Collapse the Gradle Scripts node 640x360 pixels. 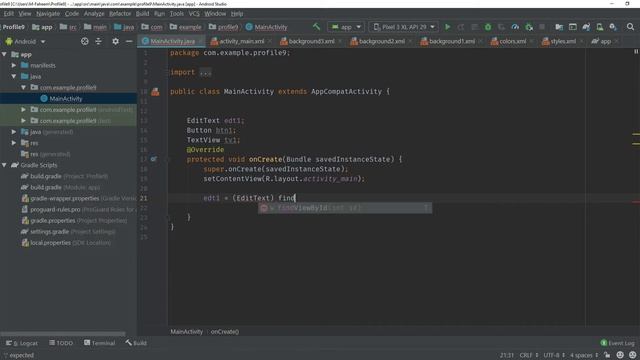click(4, 165)
